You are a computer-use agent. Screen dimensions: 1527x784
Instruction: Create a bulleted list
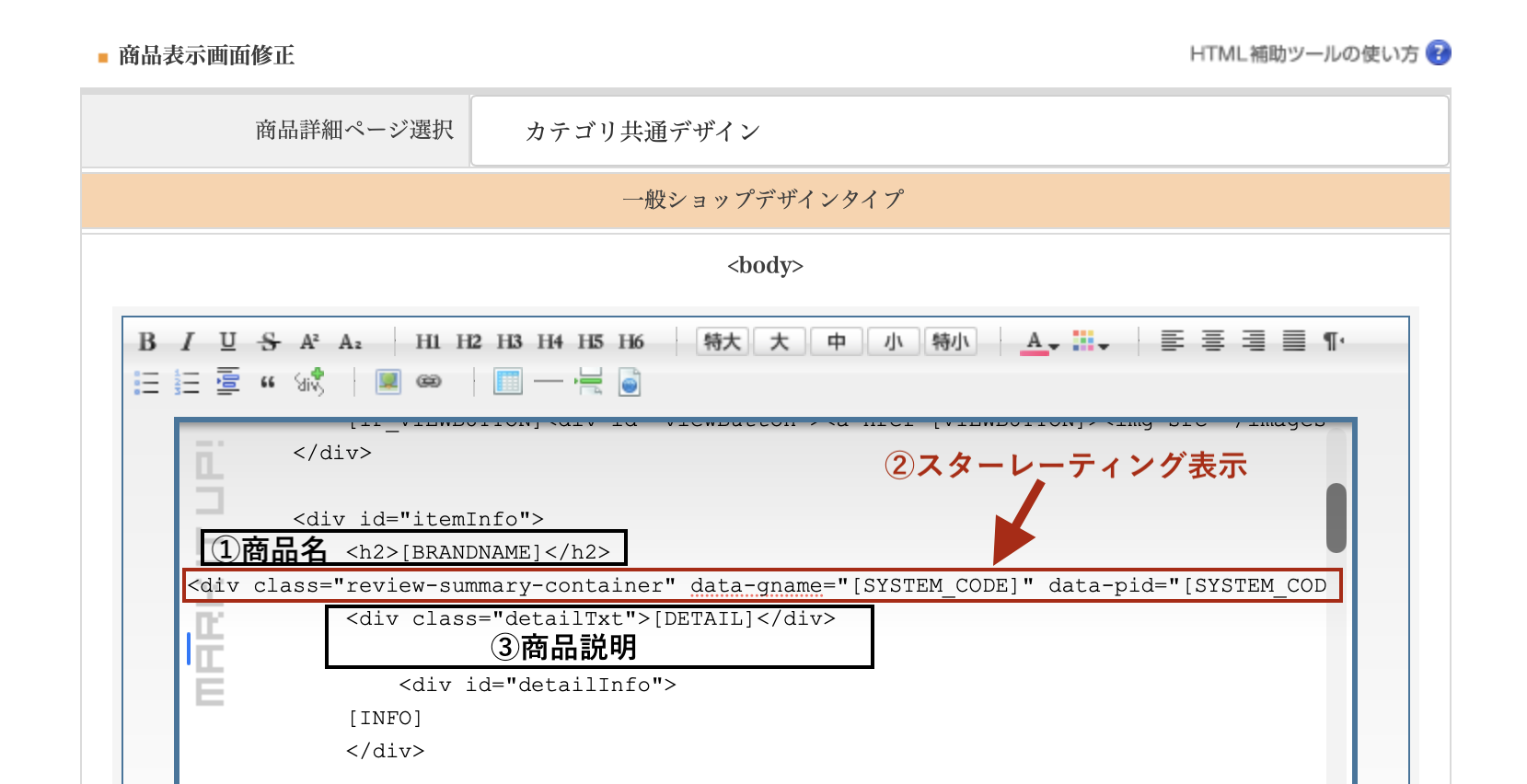146,382
